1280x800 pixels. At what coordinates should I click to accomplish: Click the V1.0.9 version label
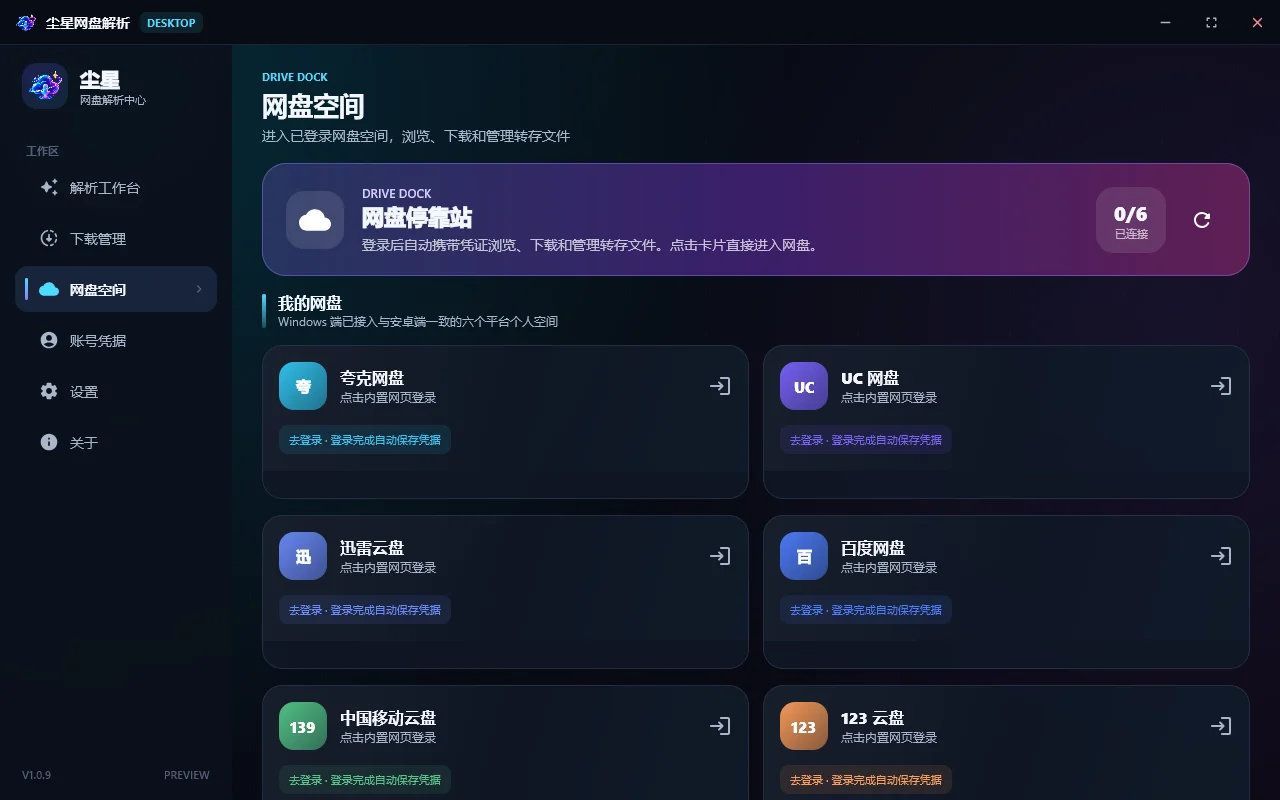(x=37, y=775)
